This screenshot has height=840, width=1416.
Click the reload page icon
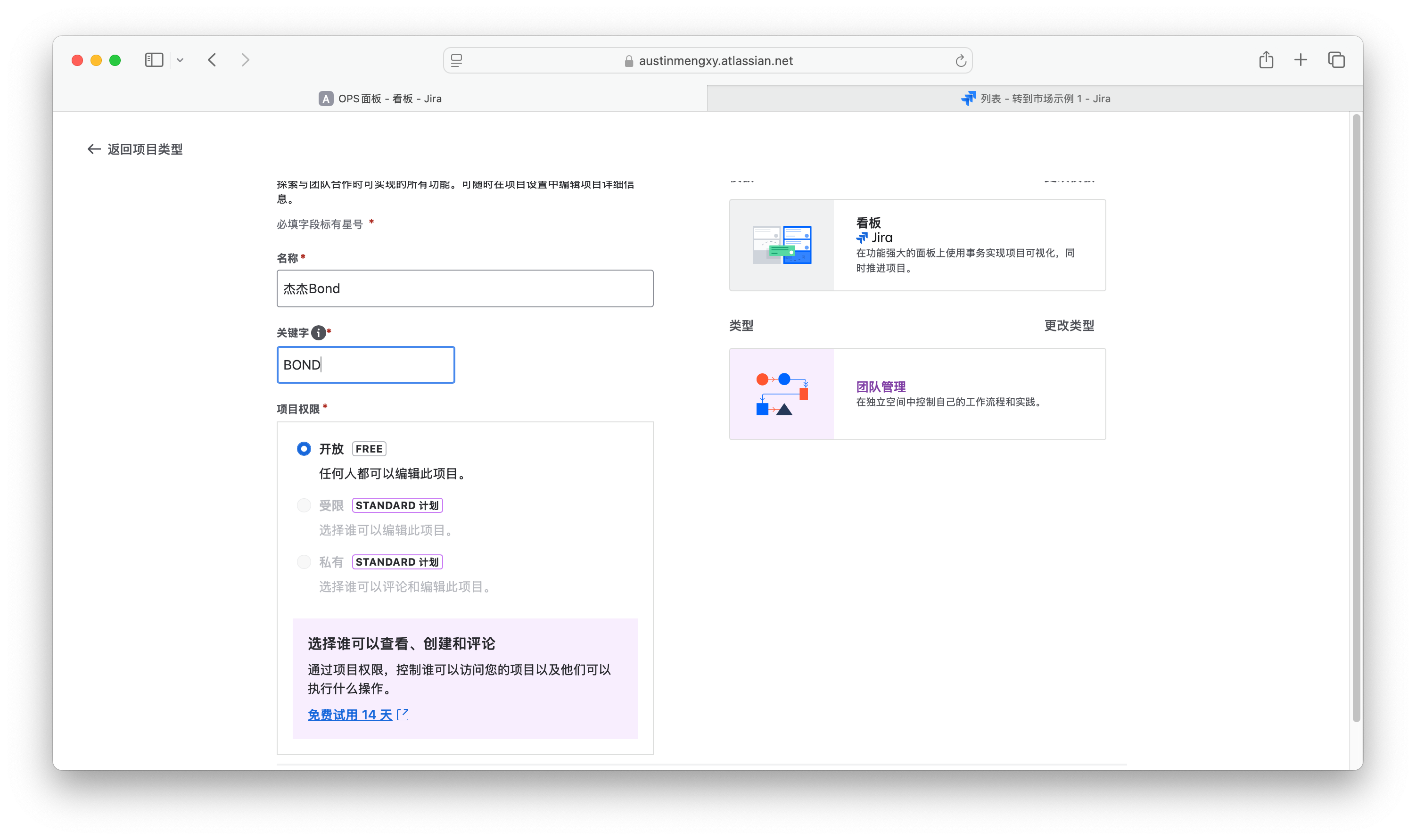(x=960, y=60)
